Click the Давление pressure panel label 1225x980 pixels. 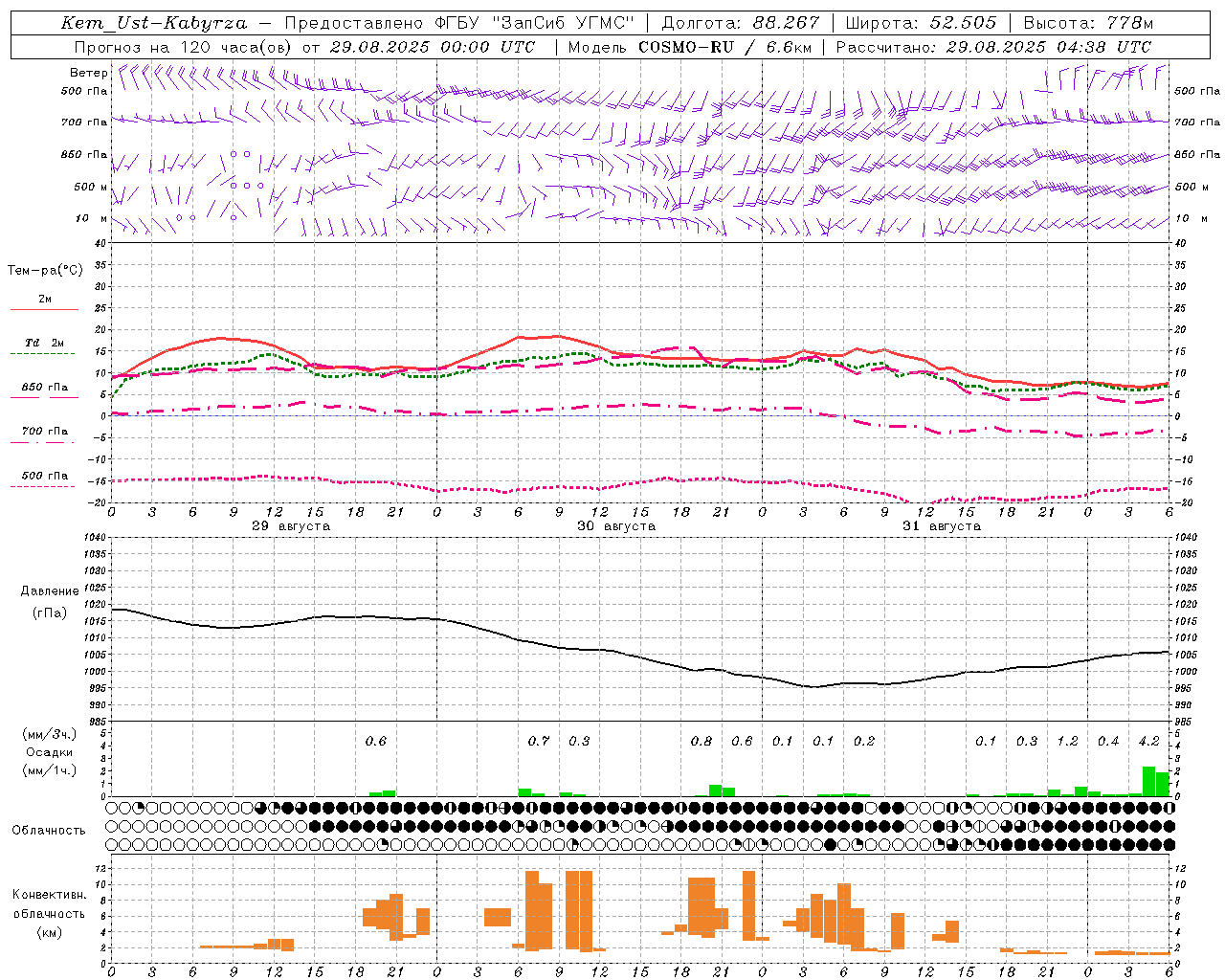tap(49, 591)
